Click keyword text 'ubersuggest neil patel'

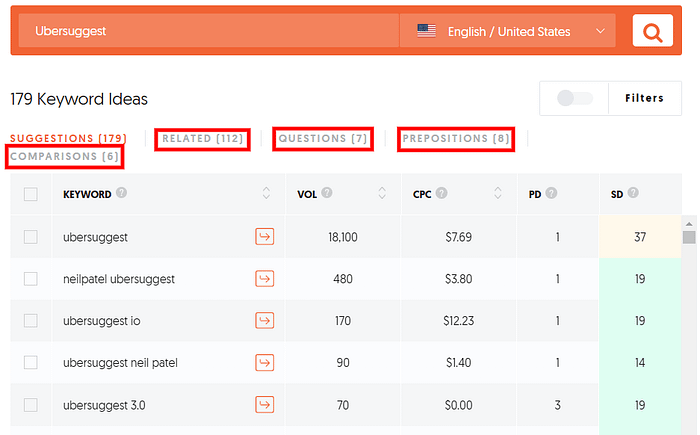pyautogui.click(x=120, y=363)
